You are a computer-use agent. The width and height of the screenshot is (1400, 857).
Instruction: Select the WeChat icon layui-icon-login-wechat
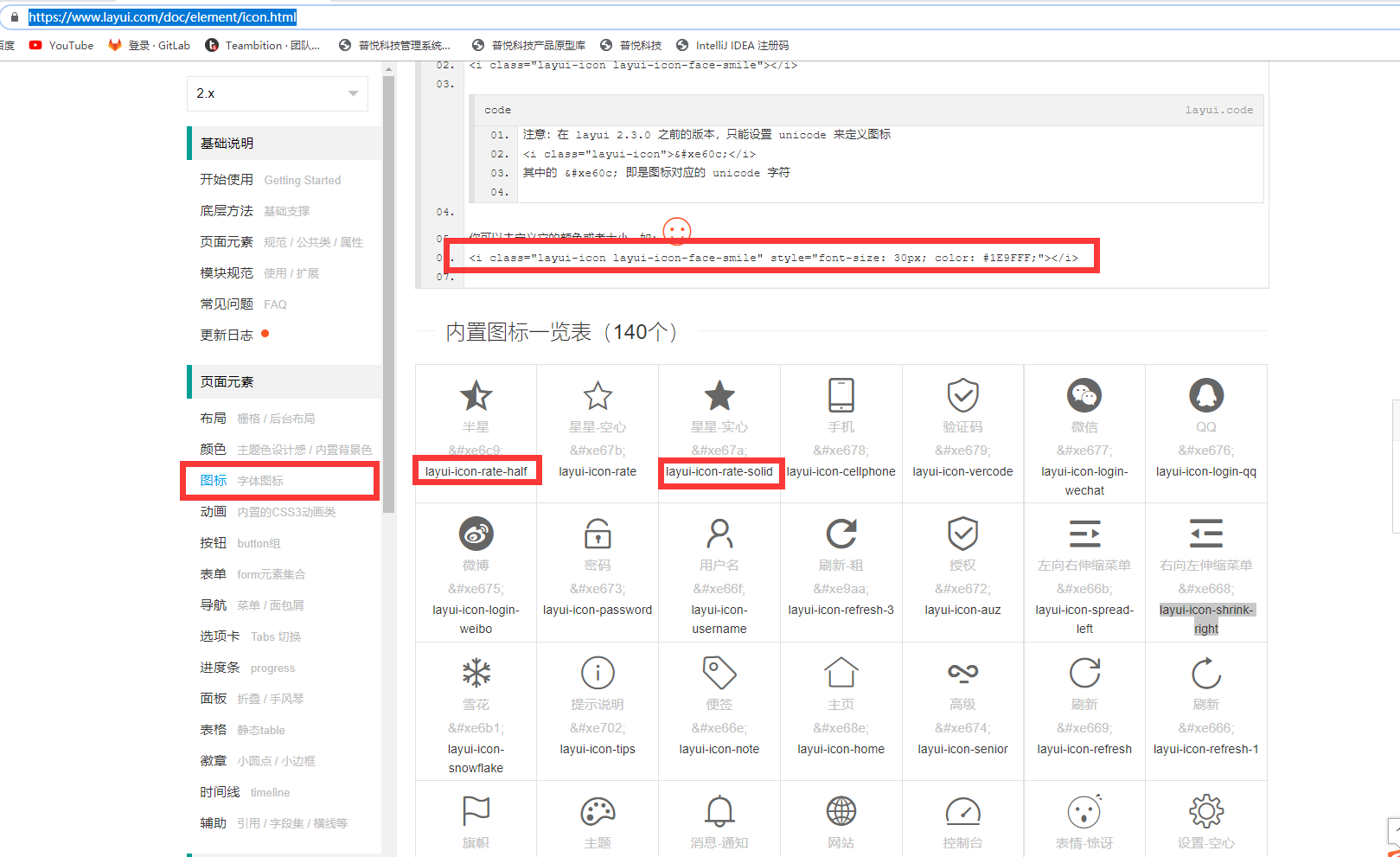[x=1084, y=396]
